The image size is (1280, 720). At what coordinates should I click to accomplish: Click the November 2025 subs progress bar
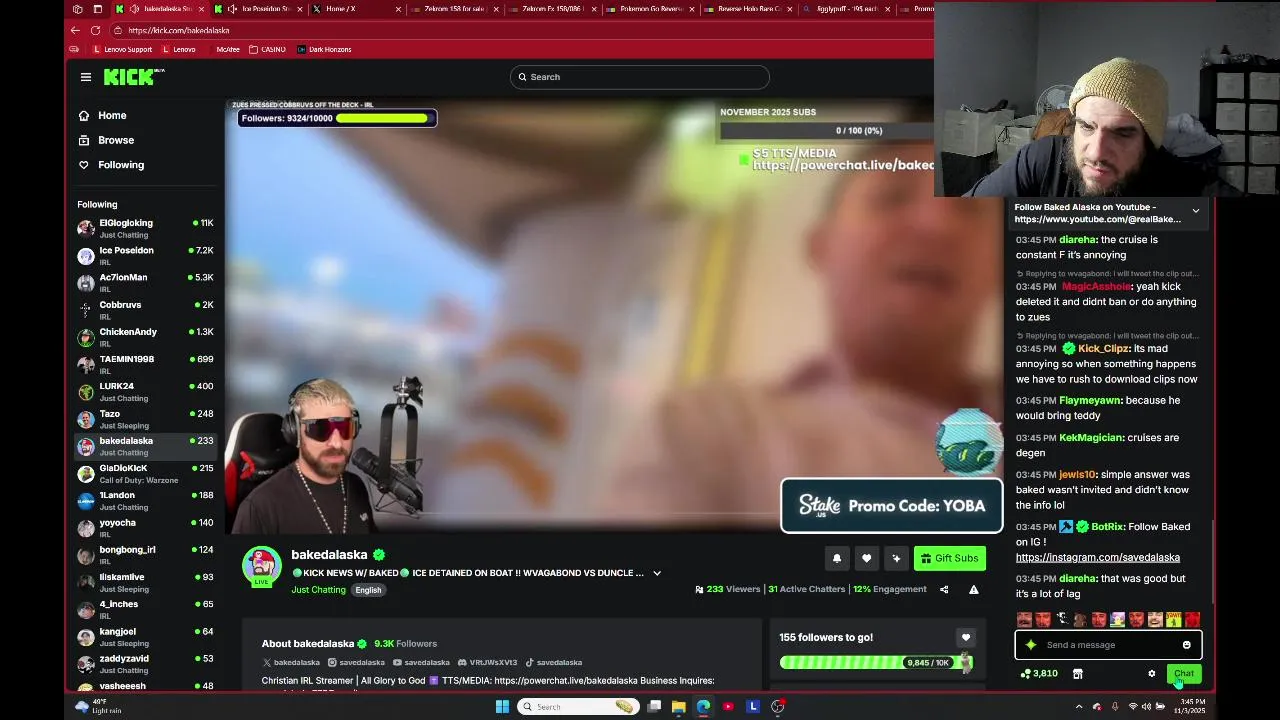click(x=826, y=130)
